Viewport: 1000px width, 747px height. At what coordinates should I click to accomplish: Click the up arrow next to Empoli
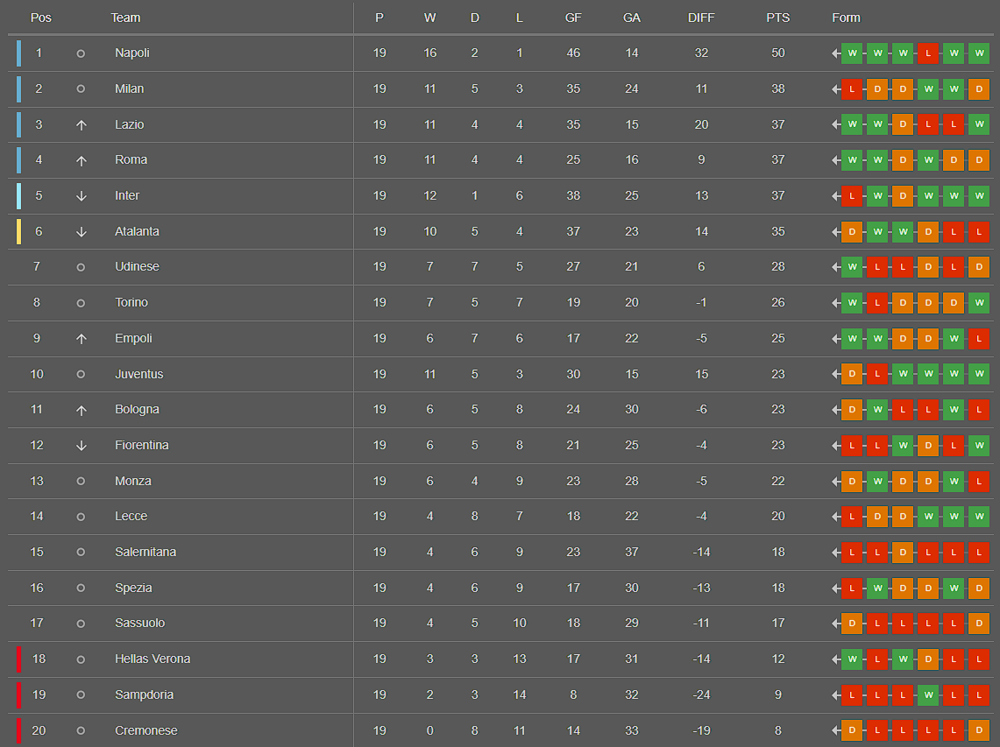pos(81,339)
